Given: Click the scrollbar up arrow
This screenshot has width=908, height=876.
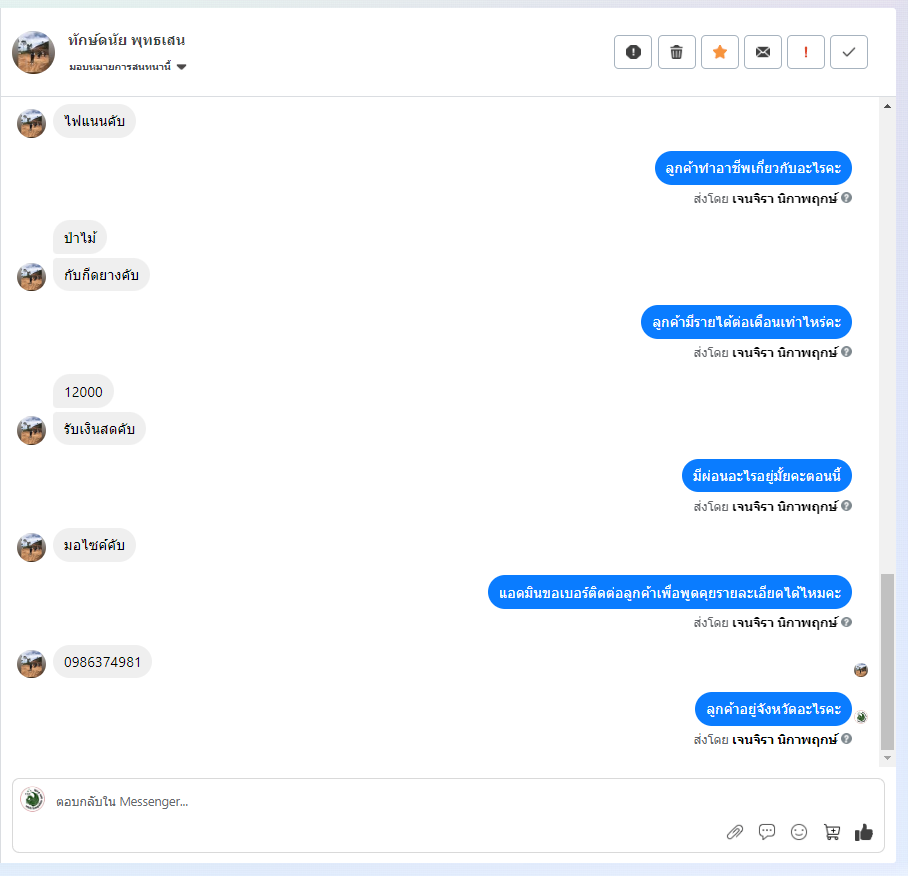Looking at the screenshot, I should click(887, 106).
